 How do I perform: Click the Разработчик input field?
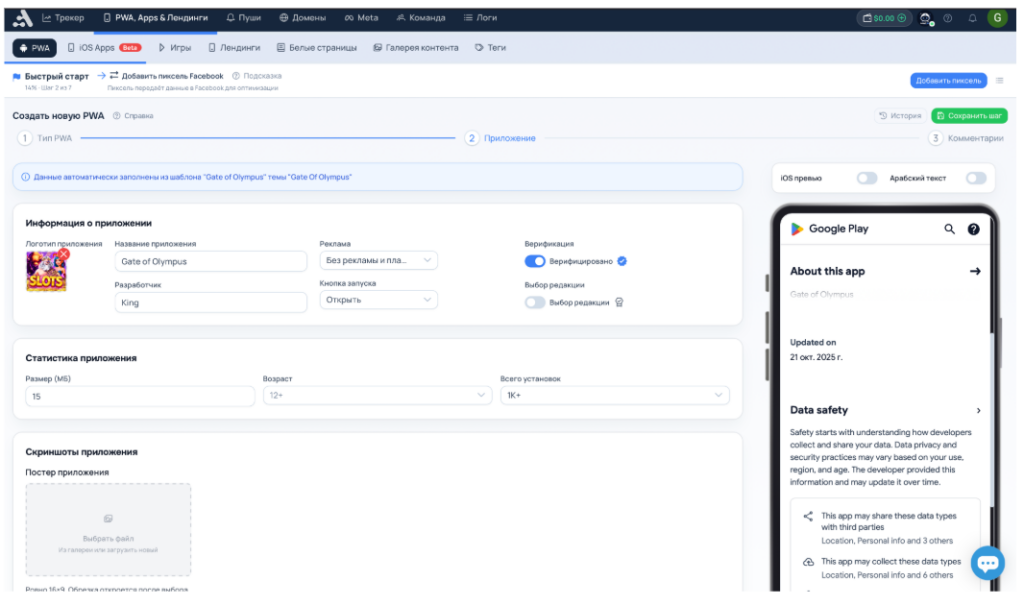pyautogui.click(x=210, y=302)
